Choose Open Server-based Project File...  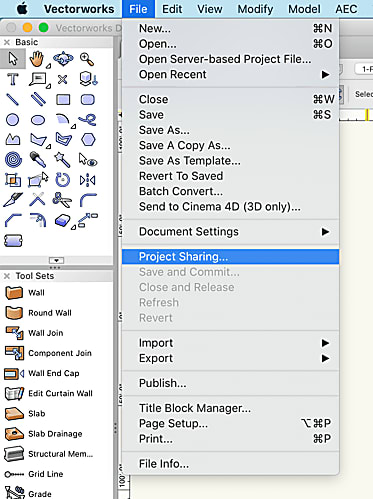tap(231, 59)
